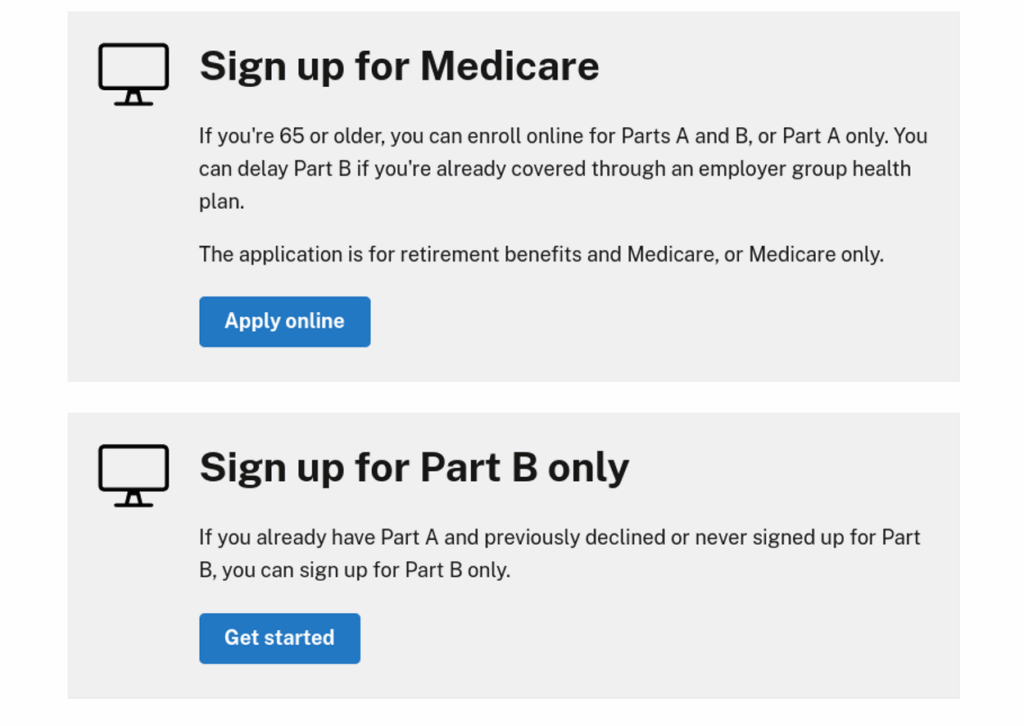1024x726 pixels.
Task: Select the screen graphic in the bottom card
Action: 132,465
